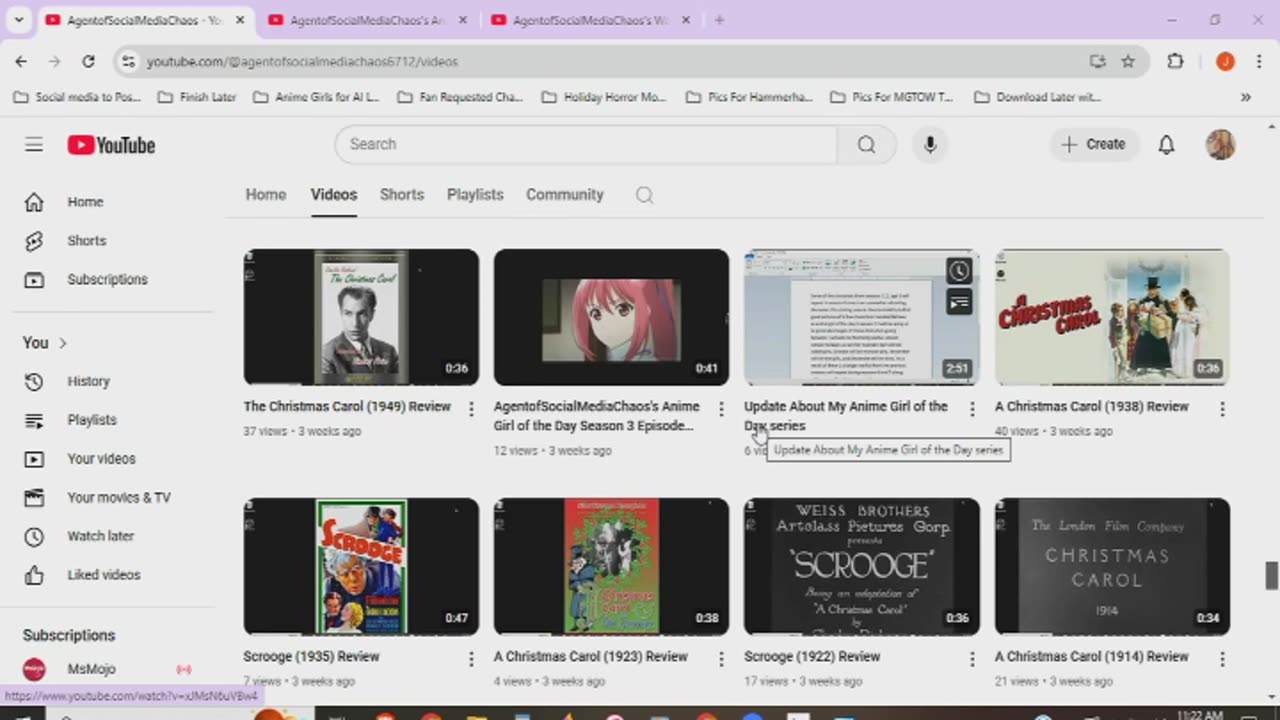
Task: Open browser extensions puzzle icon
Action: (1175, 61)
